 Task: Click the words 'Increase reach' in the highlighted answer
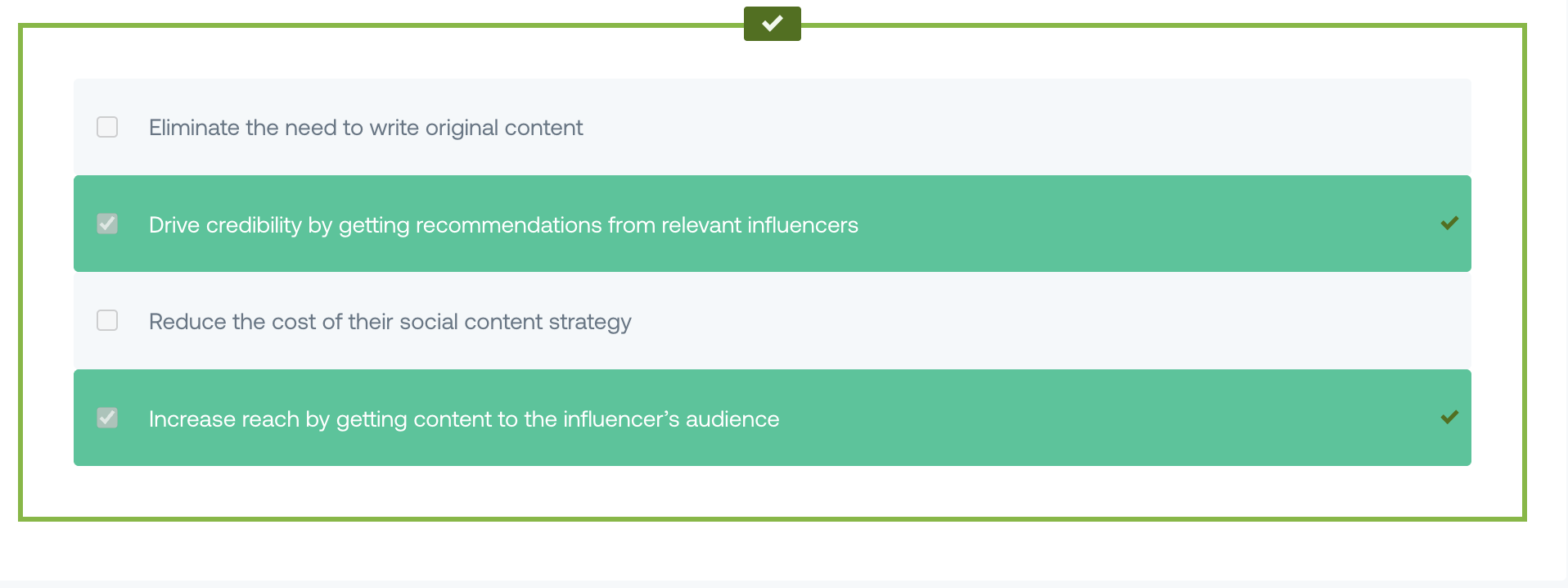coord(224,419)
